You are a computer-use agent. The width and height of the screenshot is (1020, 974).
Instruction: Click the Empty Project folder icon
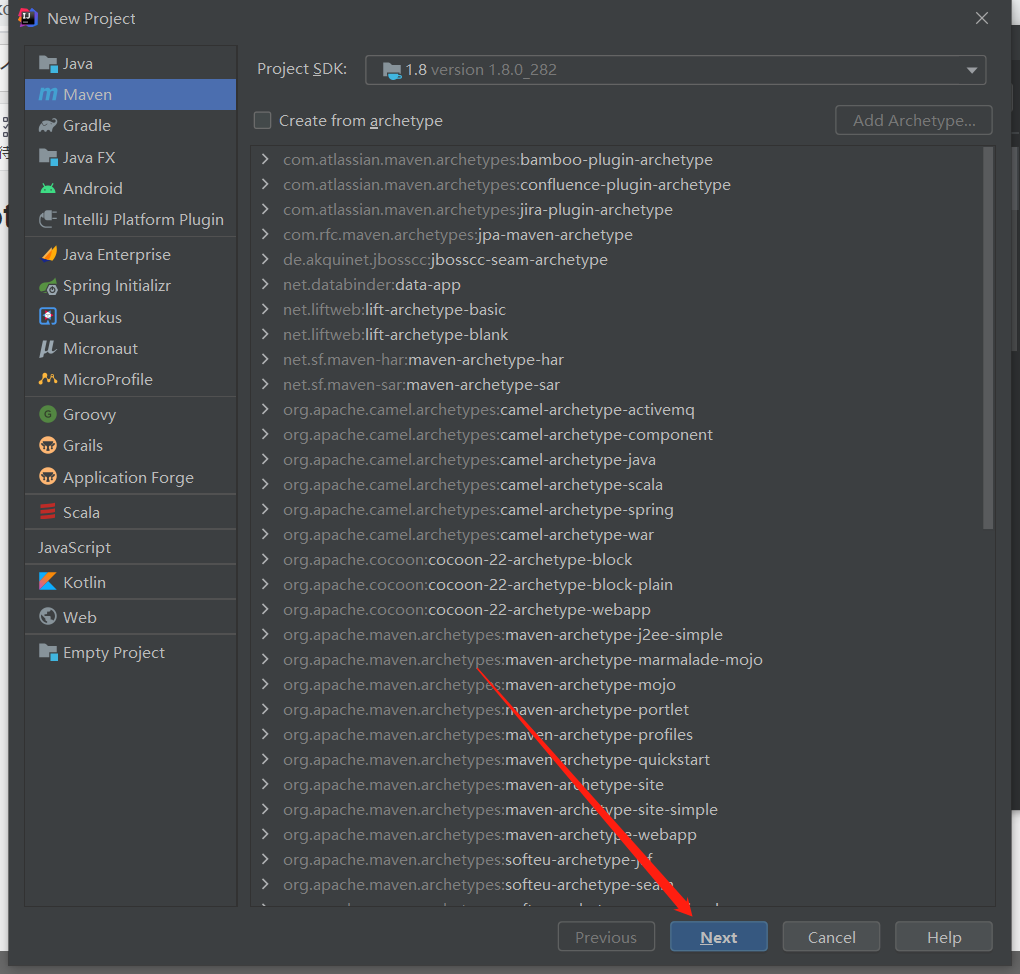tap(47, 652)
